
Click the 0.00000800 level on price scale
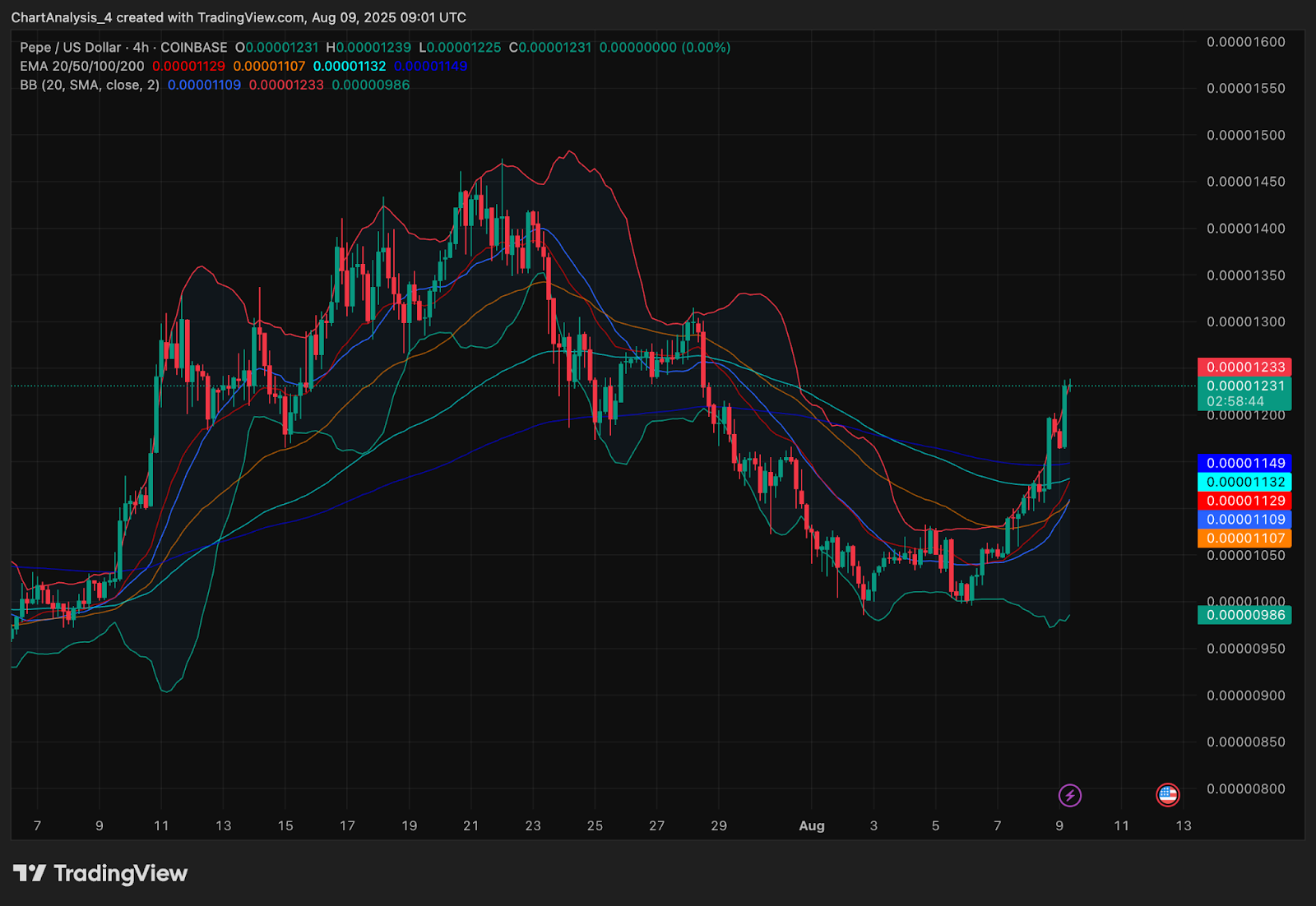click(x=1245, y=788)
